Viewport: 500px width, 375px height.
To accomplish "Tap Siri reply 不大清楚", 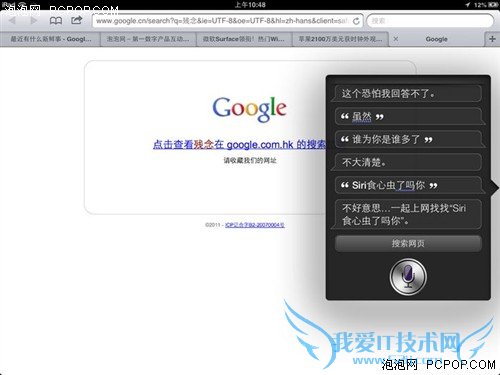I will (407, 162).
